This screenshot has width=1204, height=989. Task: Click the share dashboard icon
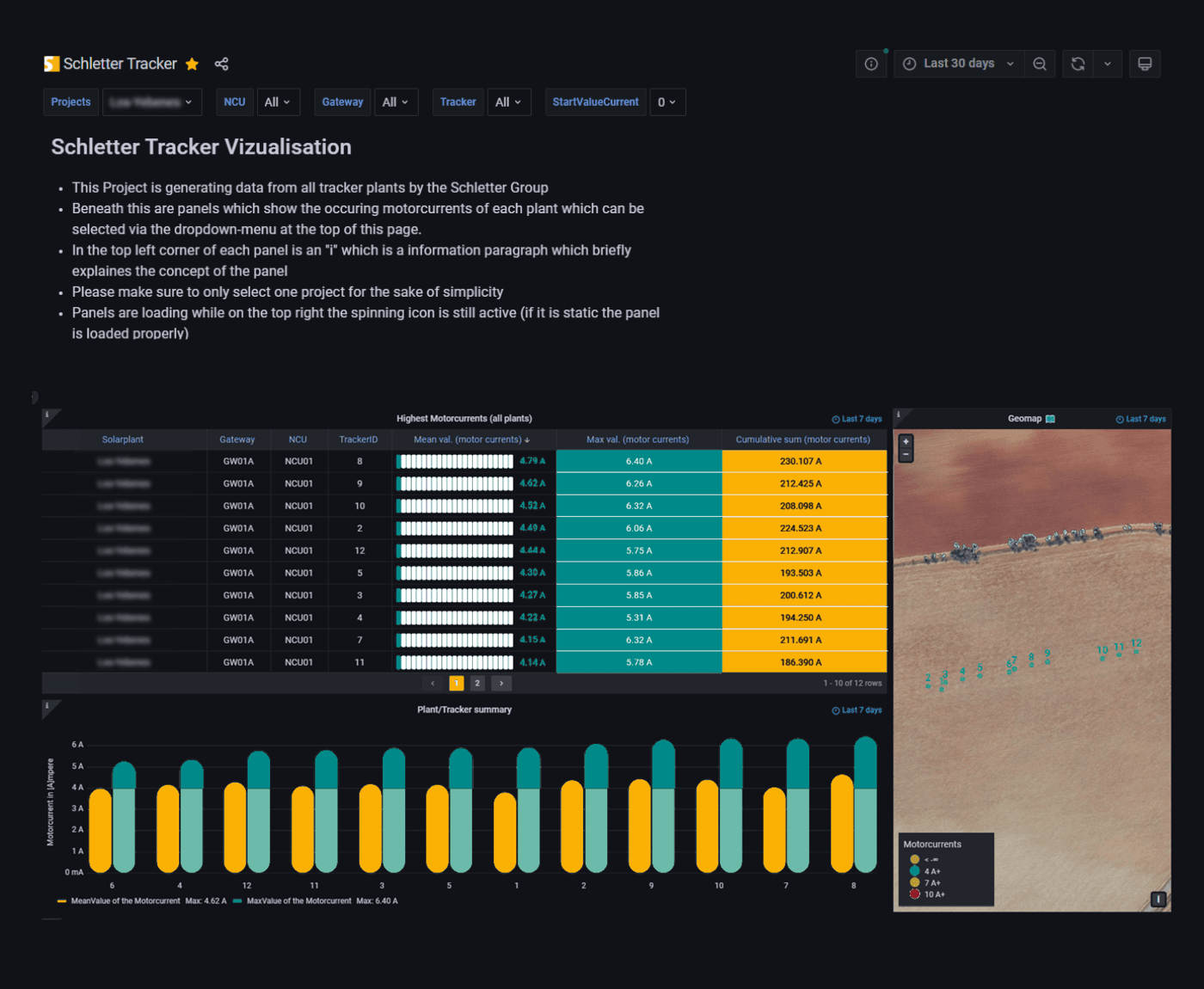[x=222, y=64]
